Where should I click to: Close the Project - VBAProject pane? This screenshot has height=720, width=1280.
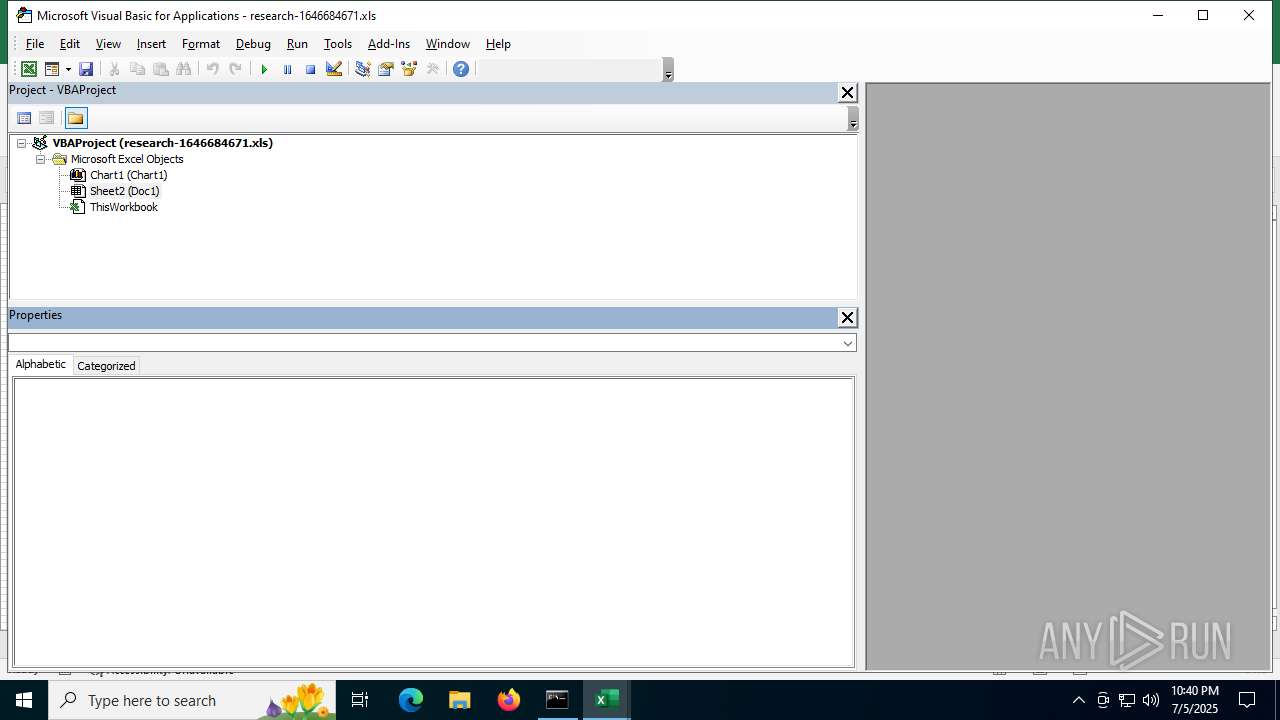[847, 92]
